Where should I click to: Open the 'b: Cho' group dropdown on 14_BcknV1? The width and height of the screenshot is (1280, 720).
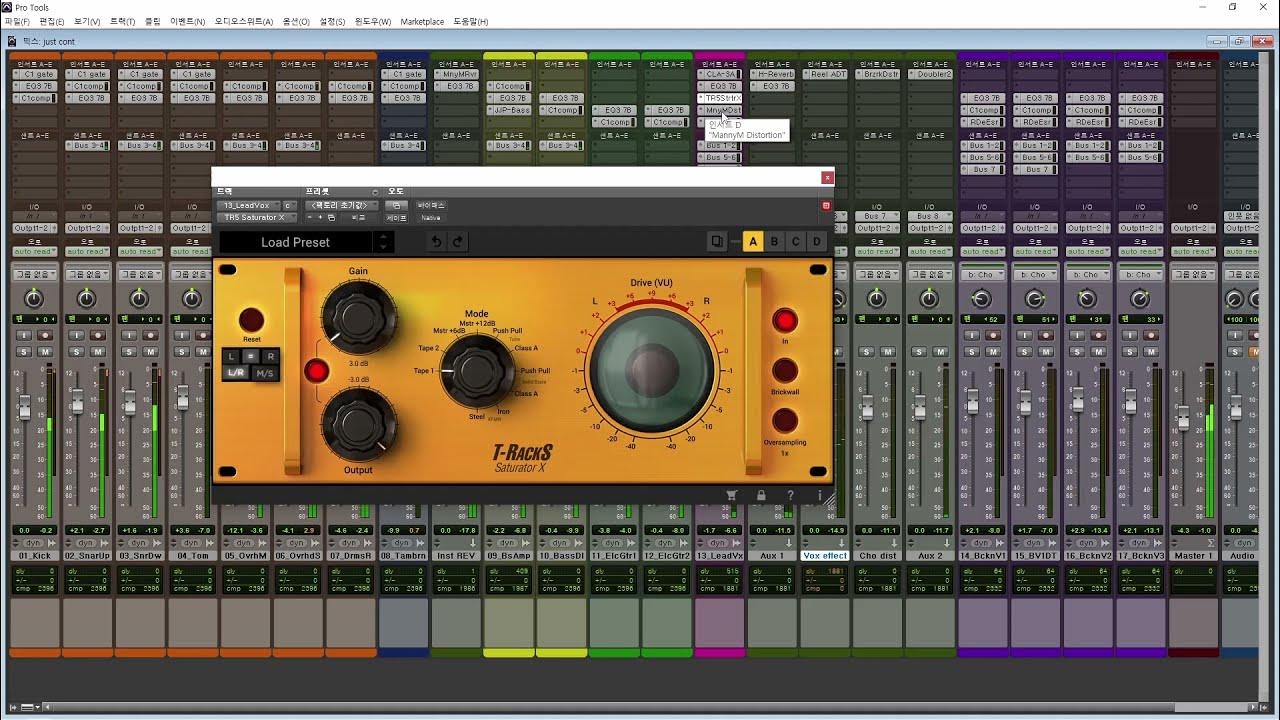(x=981, y=274)
